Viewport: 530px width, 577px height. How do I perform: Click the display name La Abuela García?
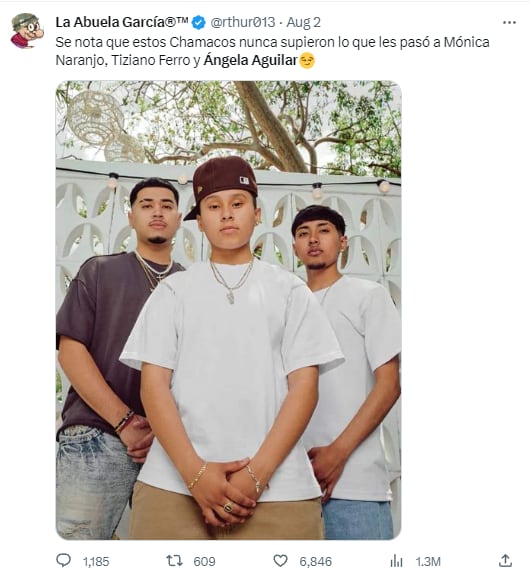[x=121, y=22]
